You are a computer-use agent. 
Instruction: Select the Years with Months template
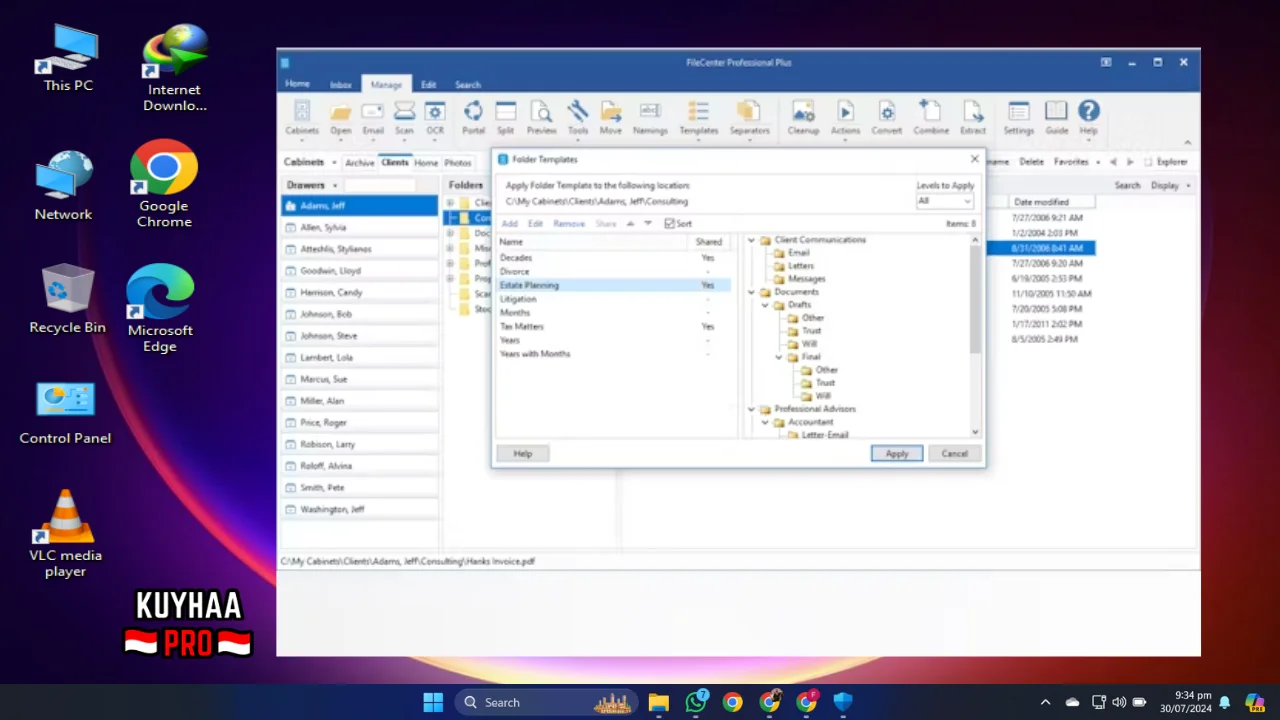(613, 354)
